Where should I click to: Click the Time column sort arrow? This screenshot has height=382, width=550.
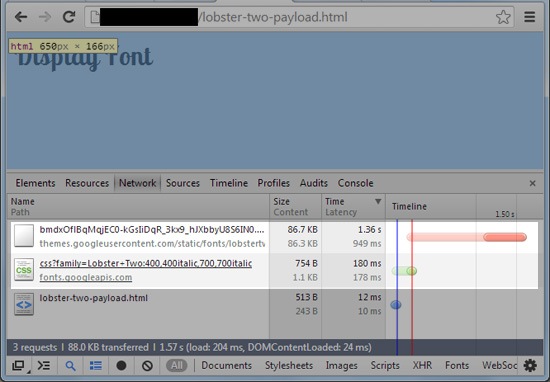(x=378, y=201)
